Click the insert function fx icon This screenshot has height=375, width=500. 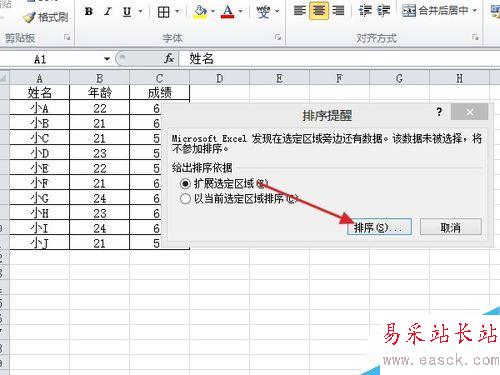[x=169, y=59]
